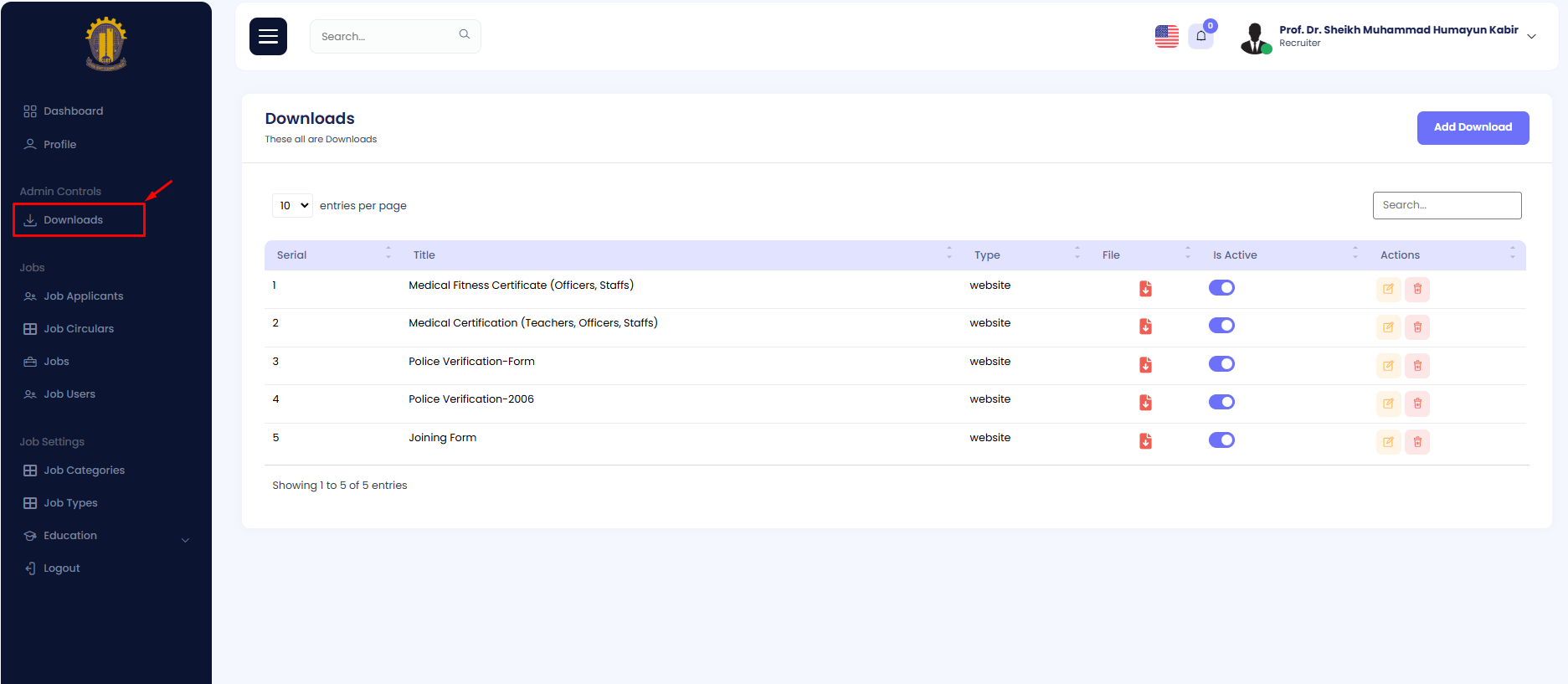Open Job Applicants from sidebar
Image resolution: width=1568 pixels, height=684 pixels.
(83, 296)
